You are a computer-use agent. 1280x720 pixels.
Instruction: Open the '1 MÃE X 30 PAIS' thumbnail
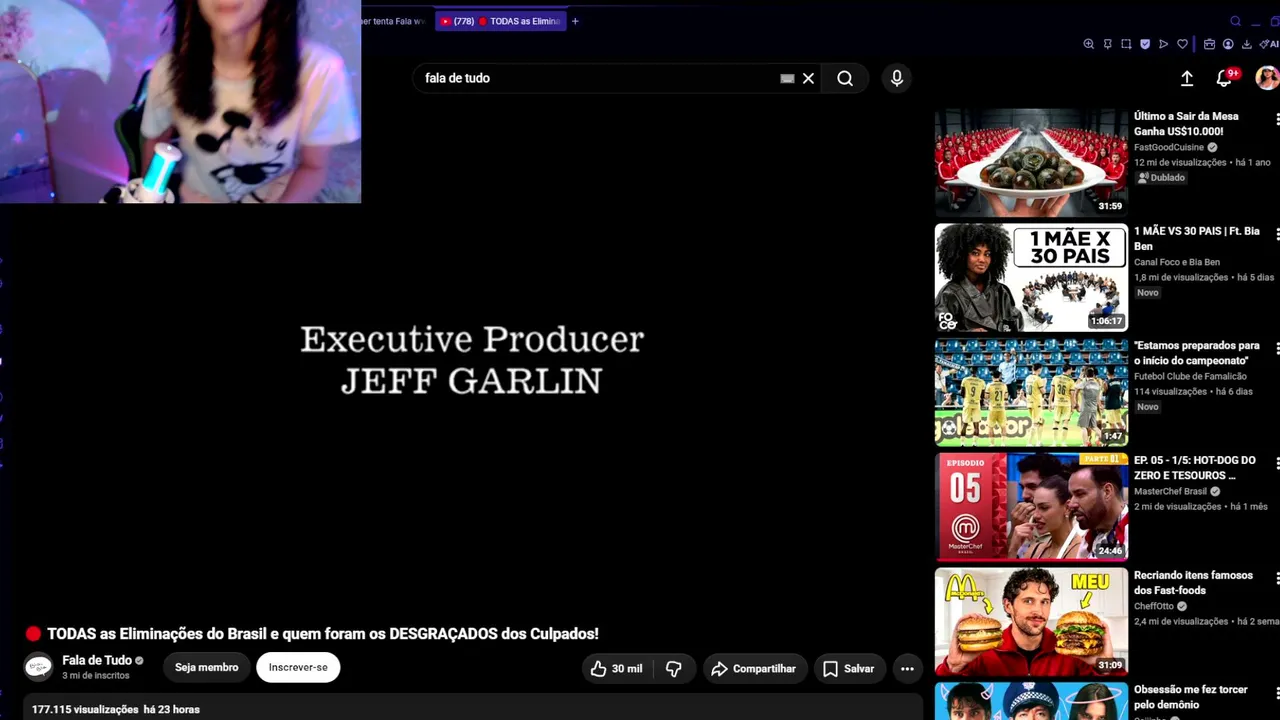click(1031, 277)
